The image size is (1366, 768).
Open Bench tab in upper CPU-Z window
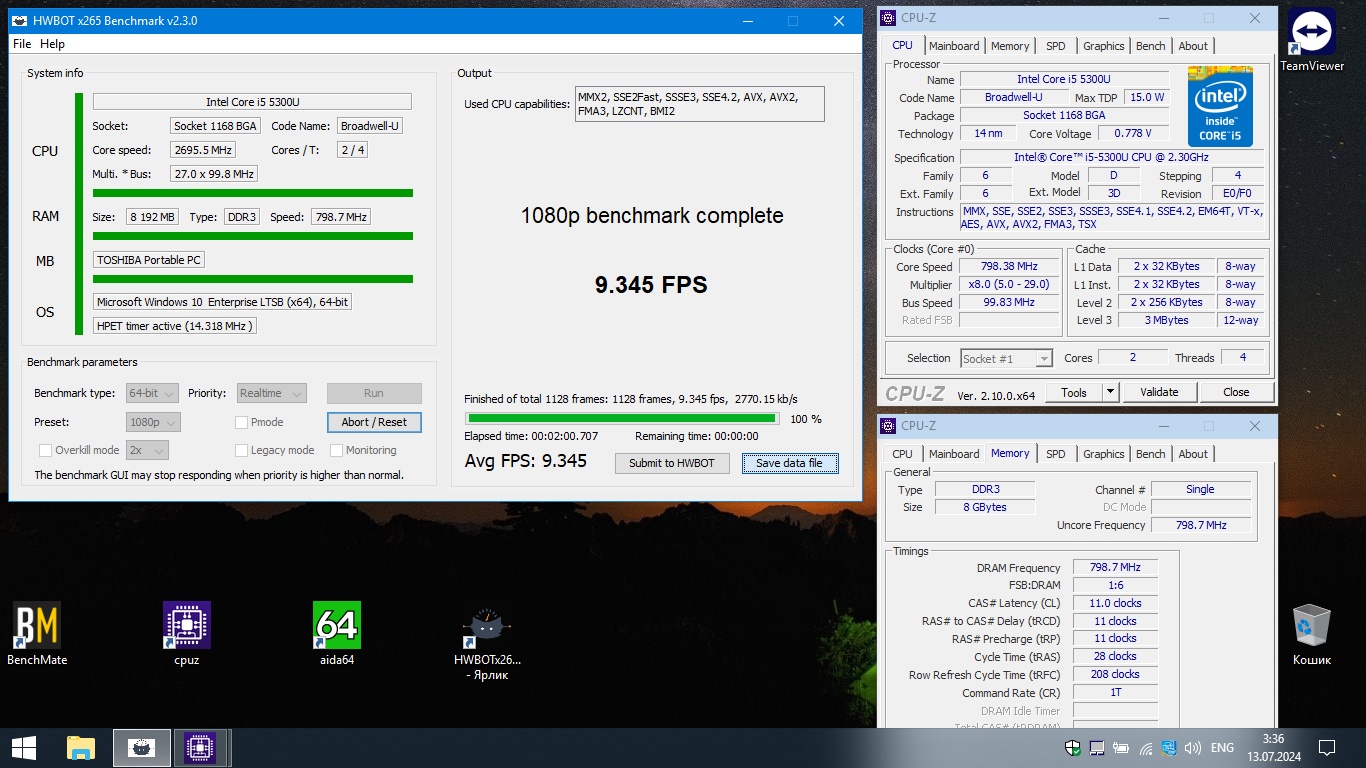[x=1151, y=46]
